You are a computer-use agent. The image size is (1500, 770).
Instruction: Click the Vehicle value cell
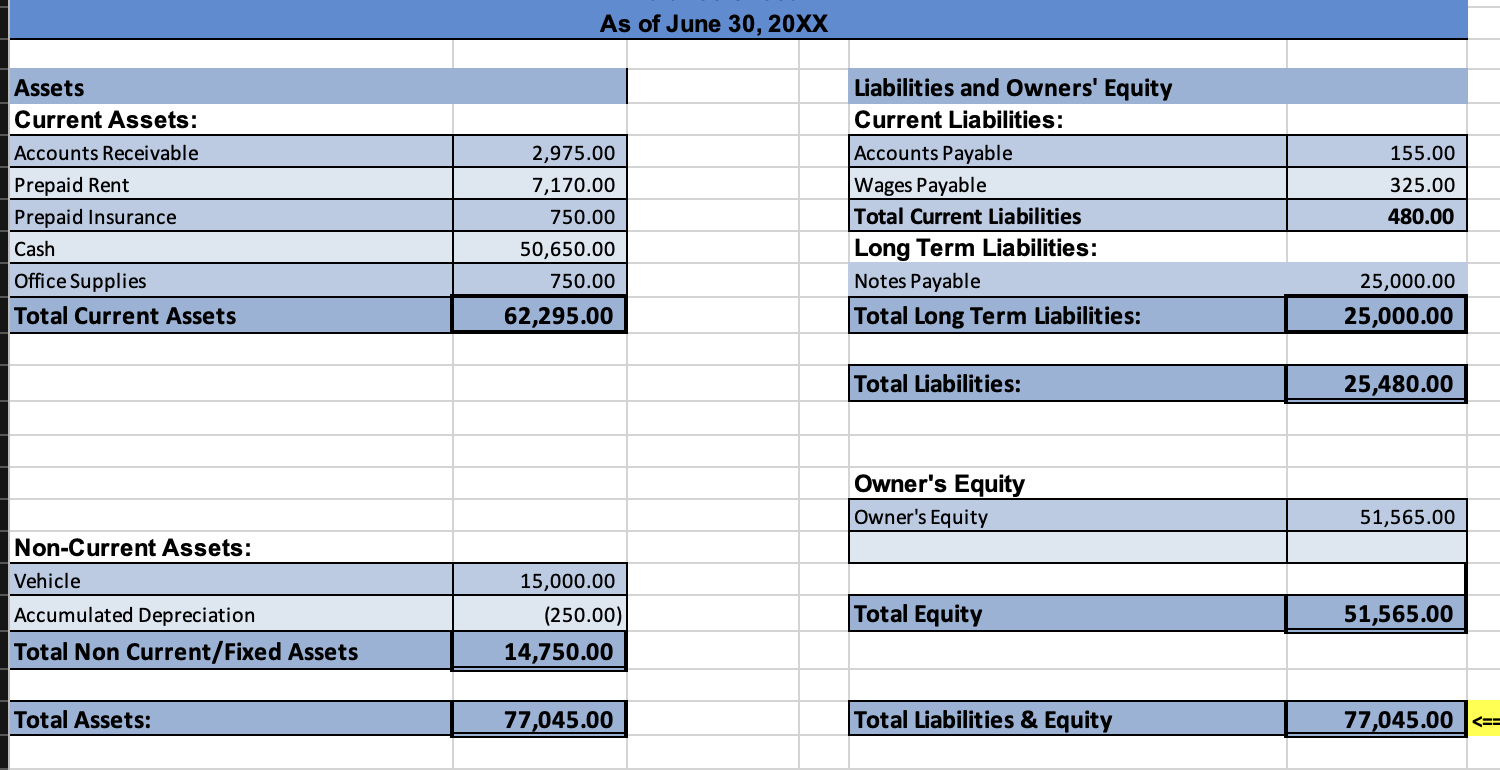(x=540, y=581)
